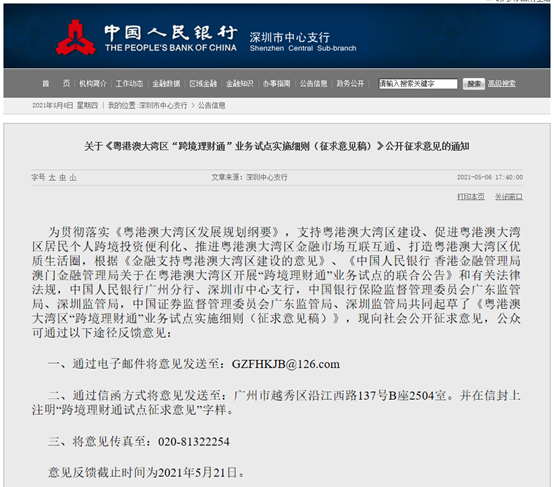Open the 金融知识 menu item
This screenshot has height=487, width=554.
point(240,84)
